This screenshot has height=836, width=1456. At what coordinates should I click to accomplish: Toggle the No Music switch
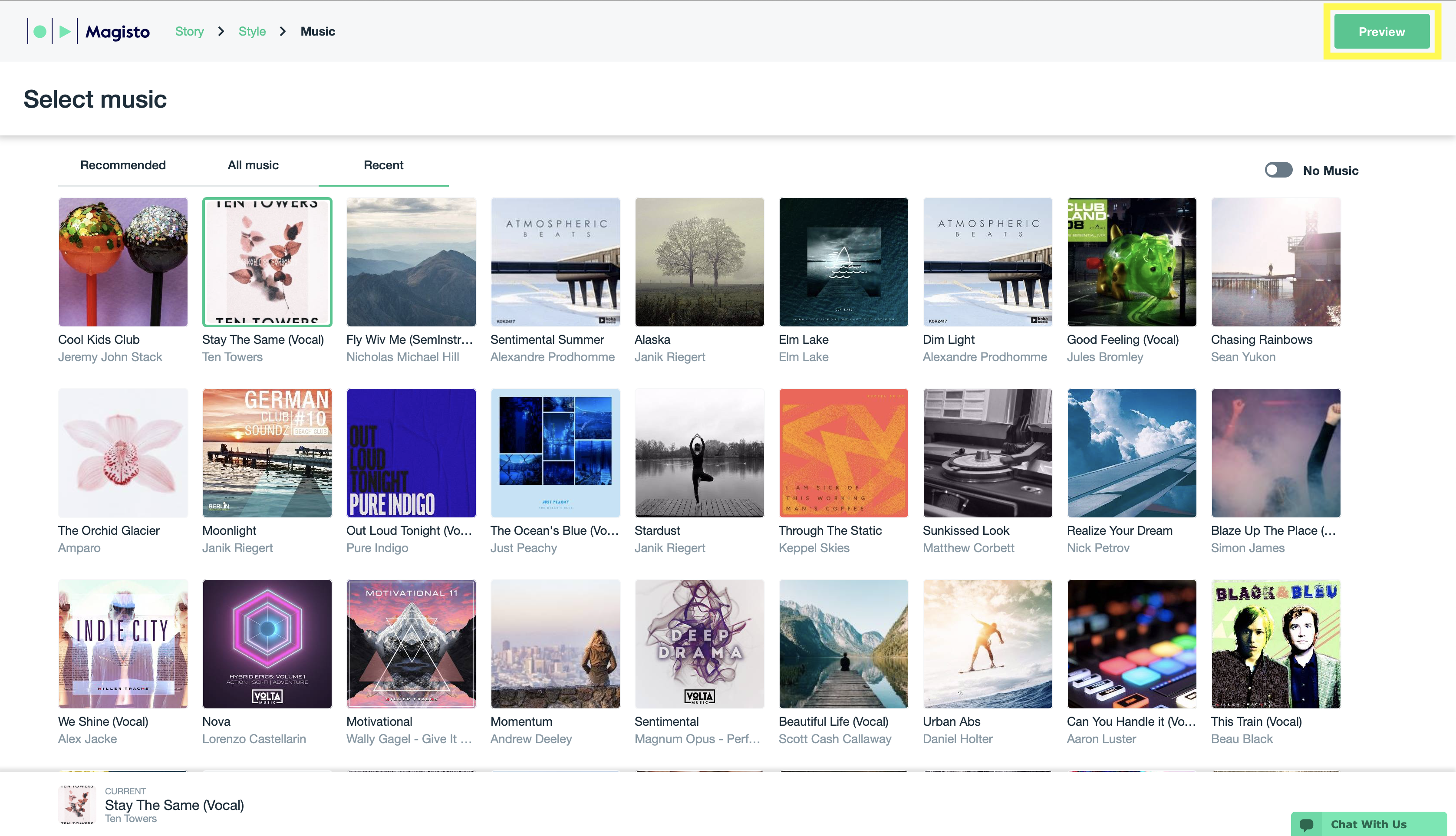pos(1278,170)
